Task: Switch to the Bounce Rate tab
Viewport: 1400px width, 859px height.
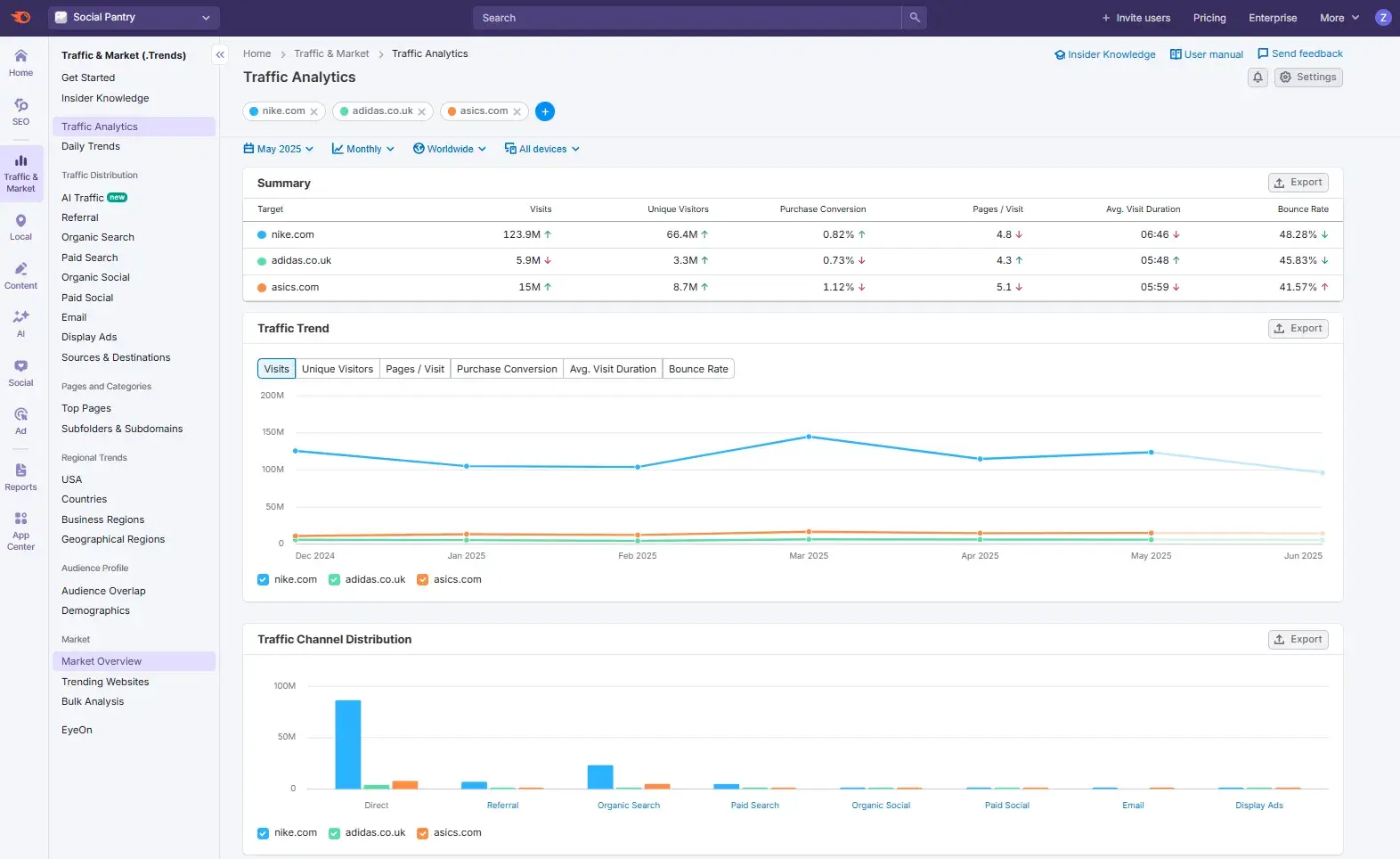Action: click(697, 369)
